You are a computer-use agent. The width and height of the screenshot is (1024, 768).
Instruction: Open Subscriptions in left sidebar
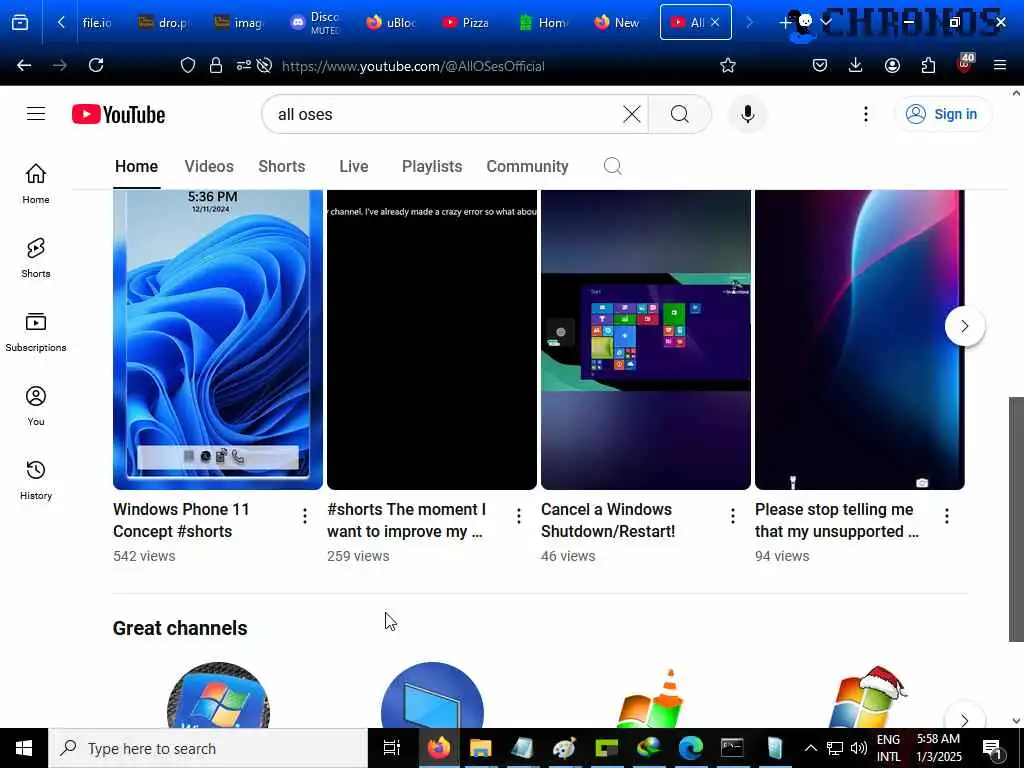[x=36, y=332]
